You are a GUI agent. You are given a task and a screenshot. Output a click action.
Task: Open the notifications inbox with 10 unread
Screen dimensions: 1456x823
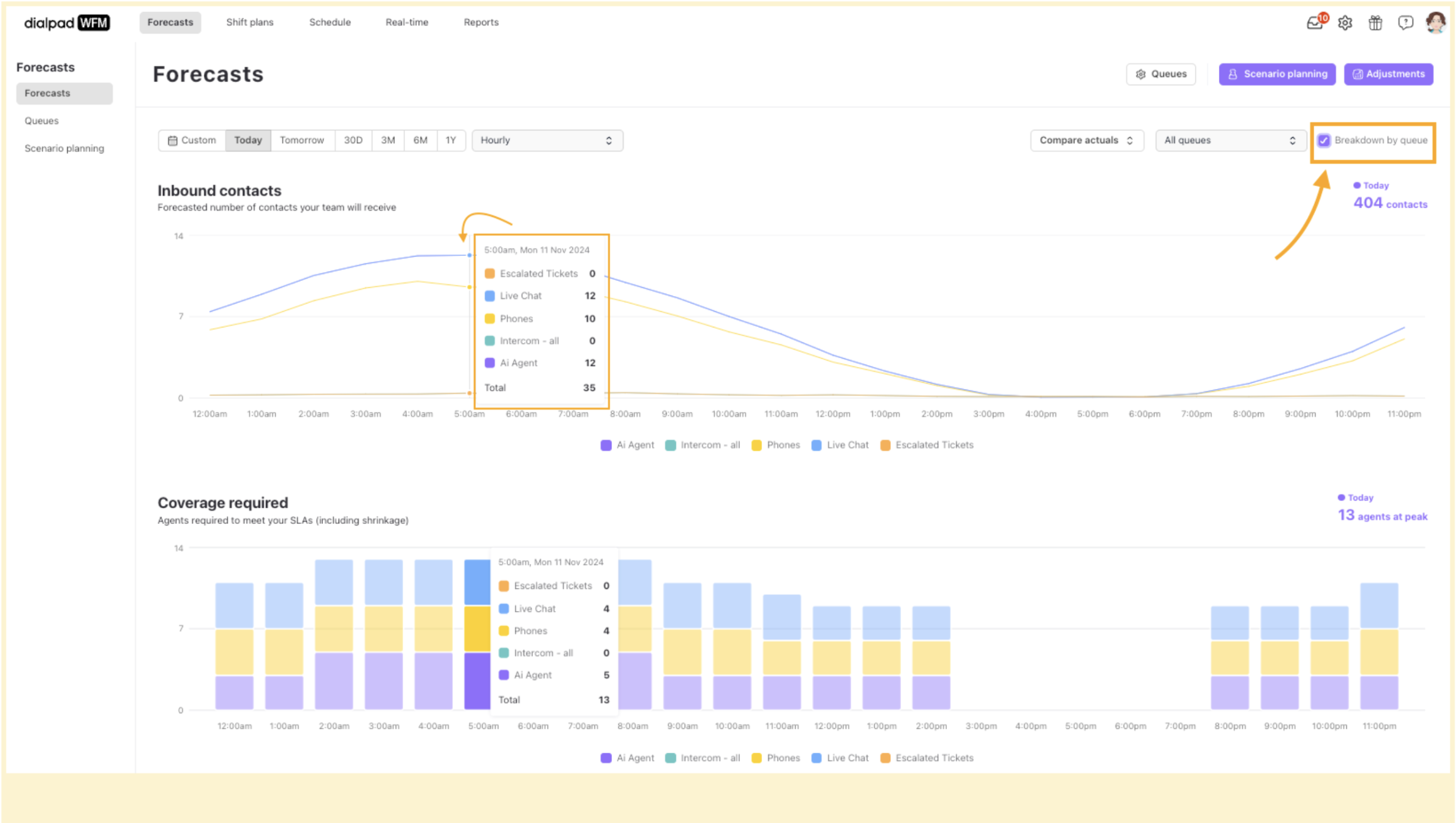1315,23
